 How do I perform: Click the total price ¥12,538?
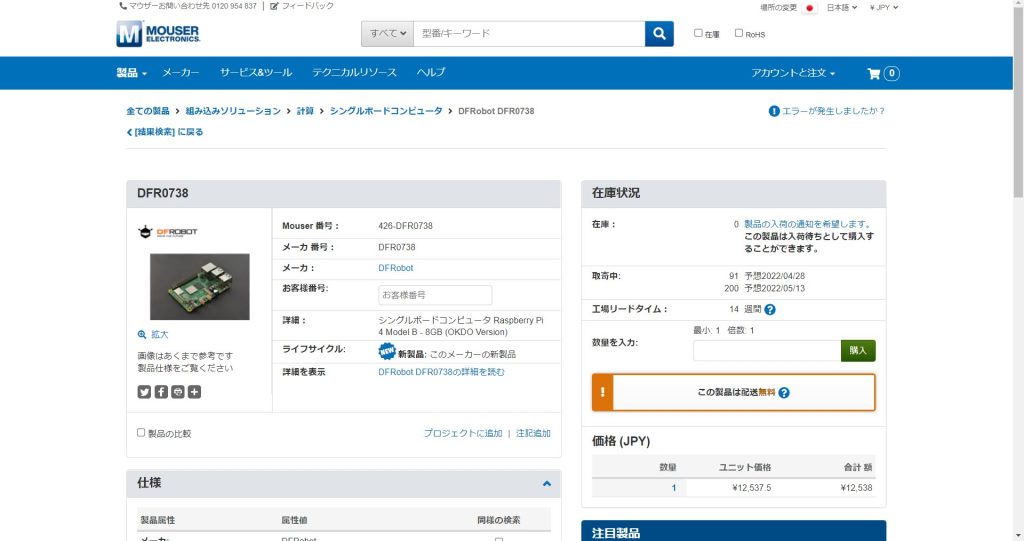[856, 488]
